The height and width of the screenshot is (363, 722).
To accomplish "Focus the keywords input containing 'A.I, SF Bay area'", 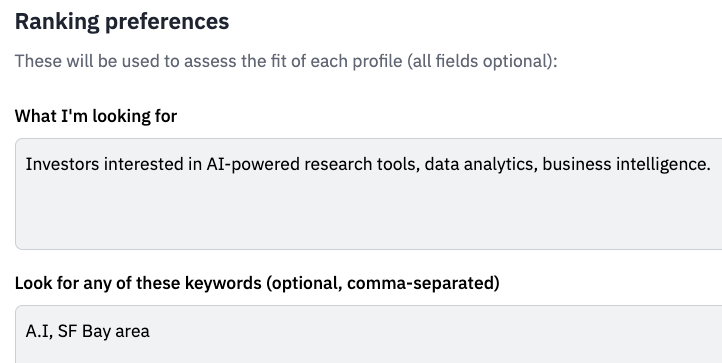I will pos(368,334).
